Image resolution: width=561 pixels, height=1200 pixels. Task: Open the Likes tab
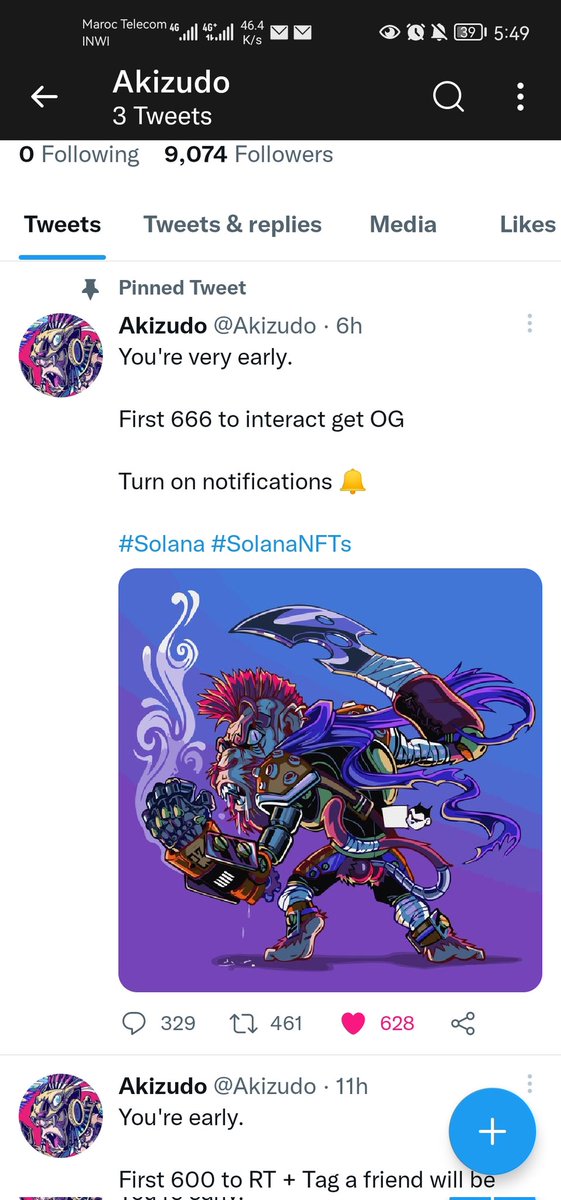pos(527,224)
